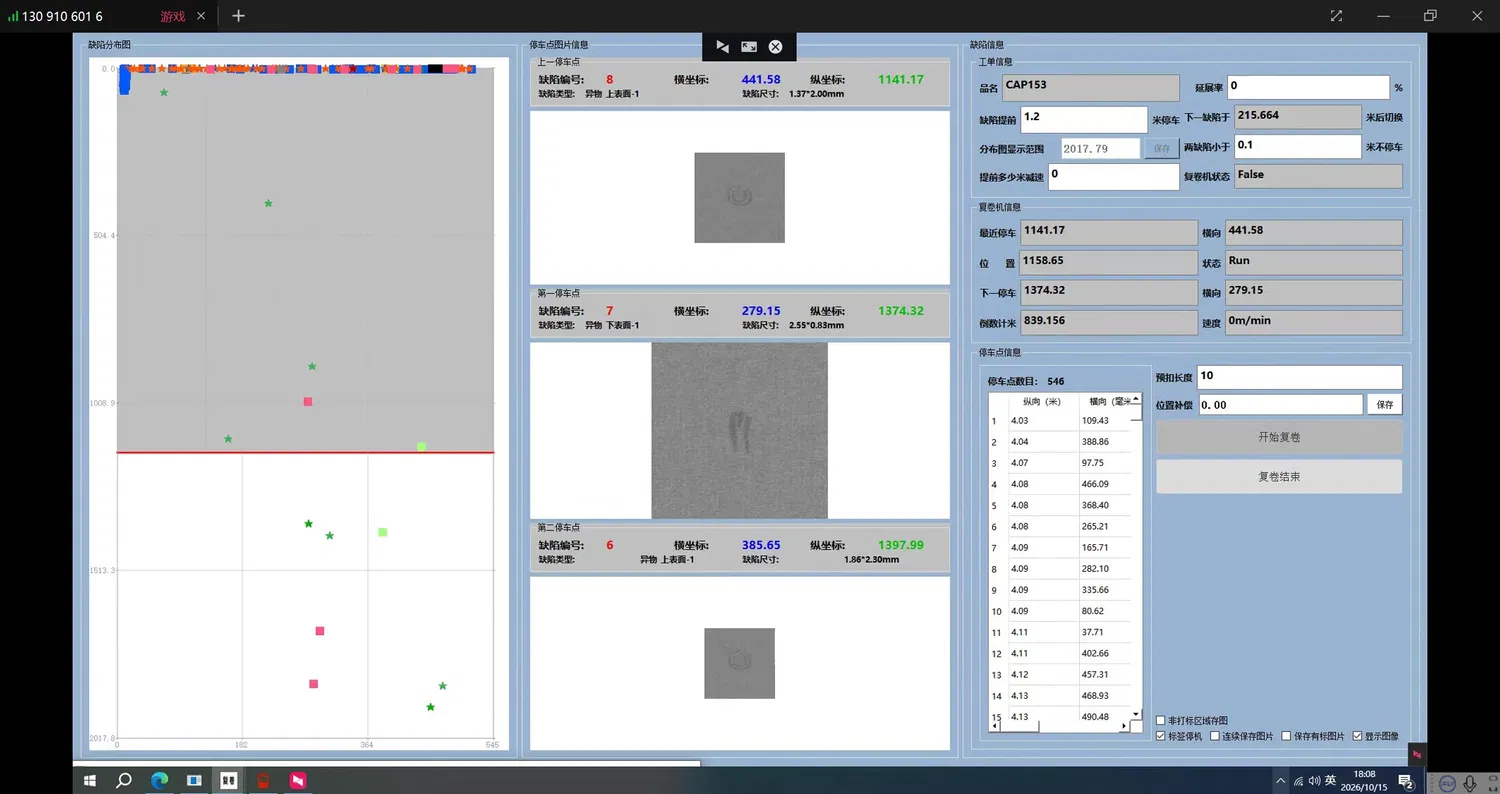Open a new tab with plus button
Image resolution: width=1500 pixels, height=794 pixels.
click(238, 16)
